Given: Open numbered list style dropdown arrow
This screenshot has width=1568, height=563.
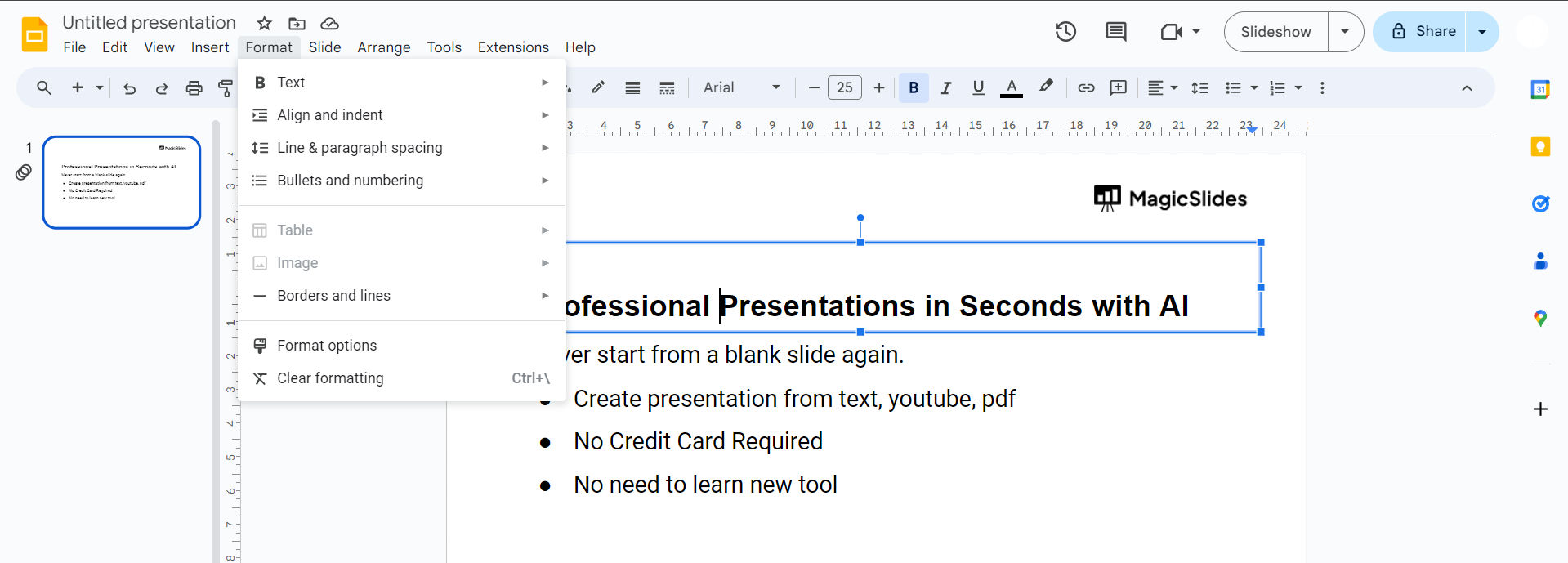Looking at the screenshot, I should 1298,87.
